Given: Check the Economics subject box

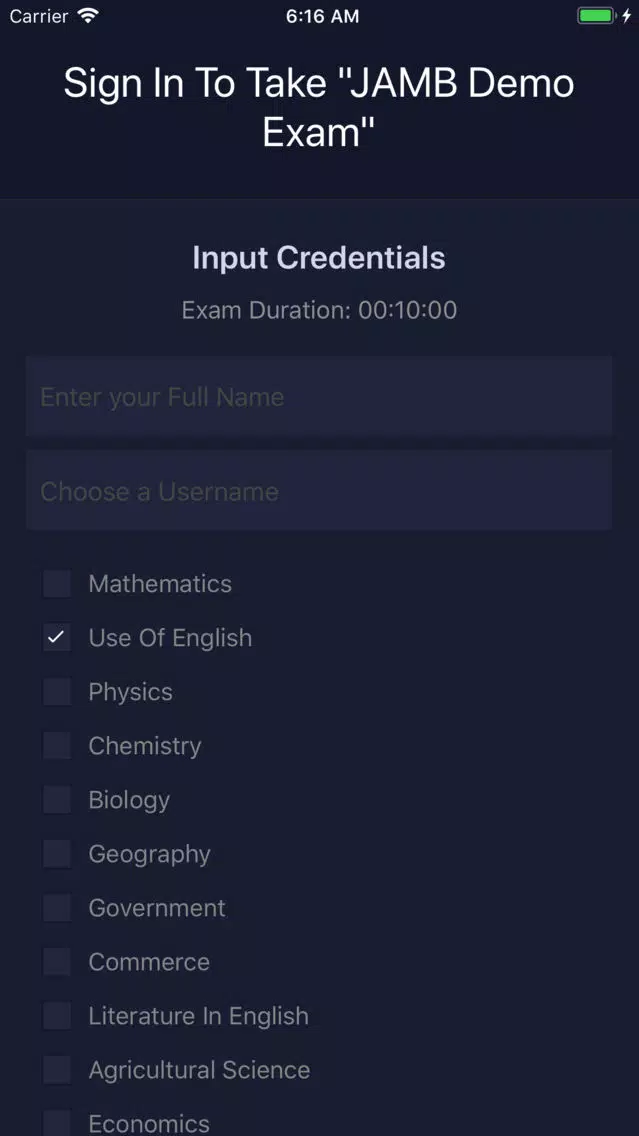Looking at the screenshot, I should pos(57,1123).
